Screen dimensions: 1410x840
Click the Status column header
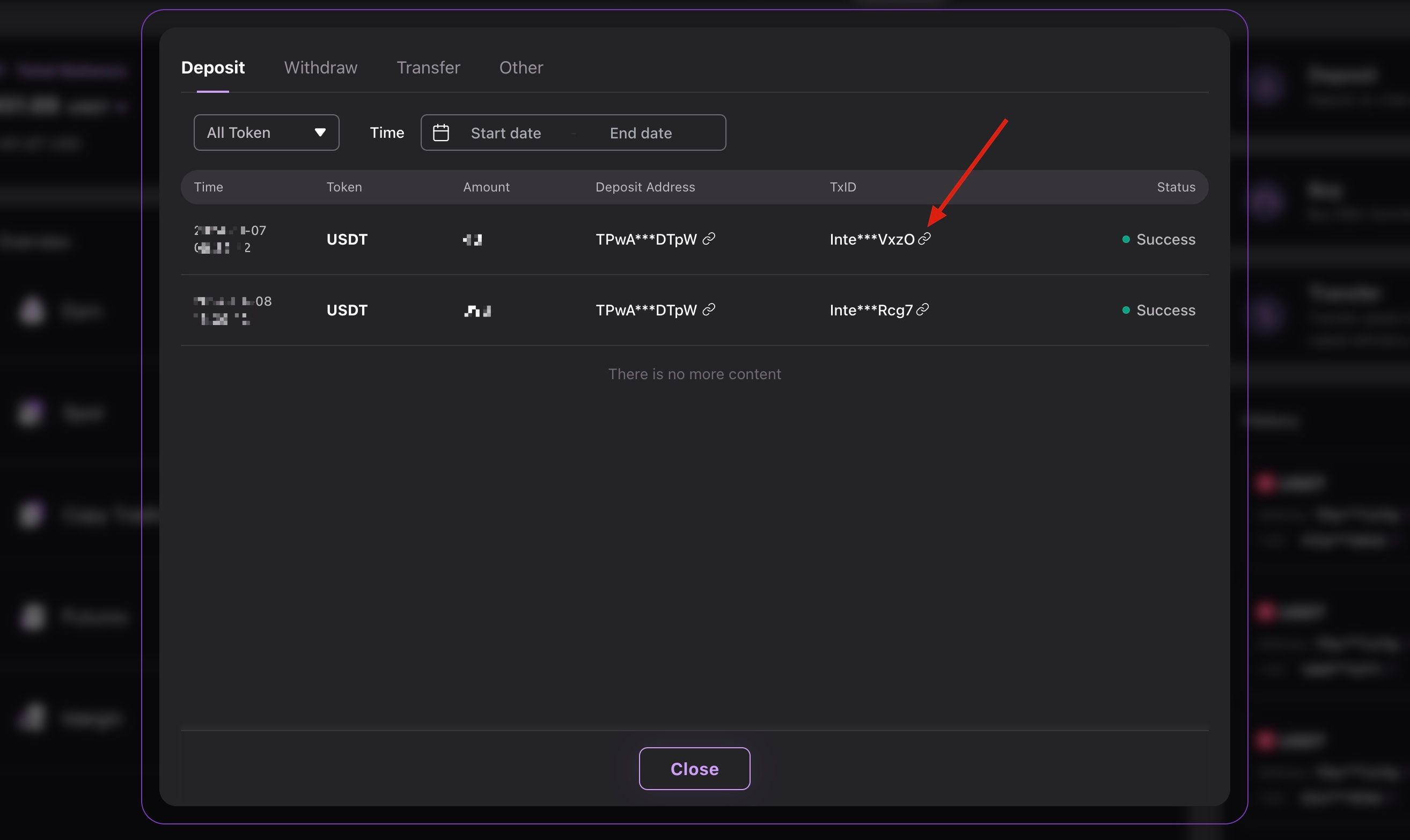tap(1176, 187)
